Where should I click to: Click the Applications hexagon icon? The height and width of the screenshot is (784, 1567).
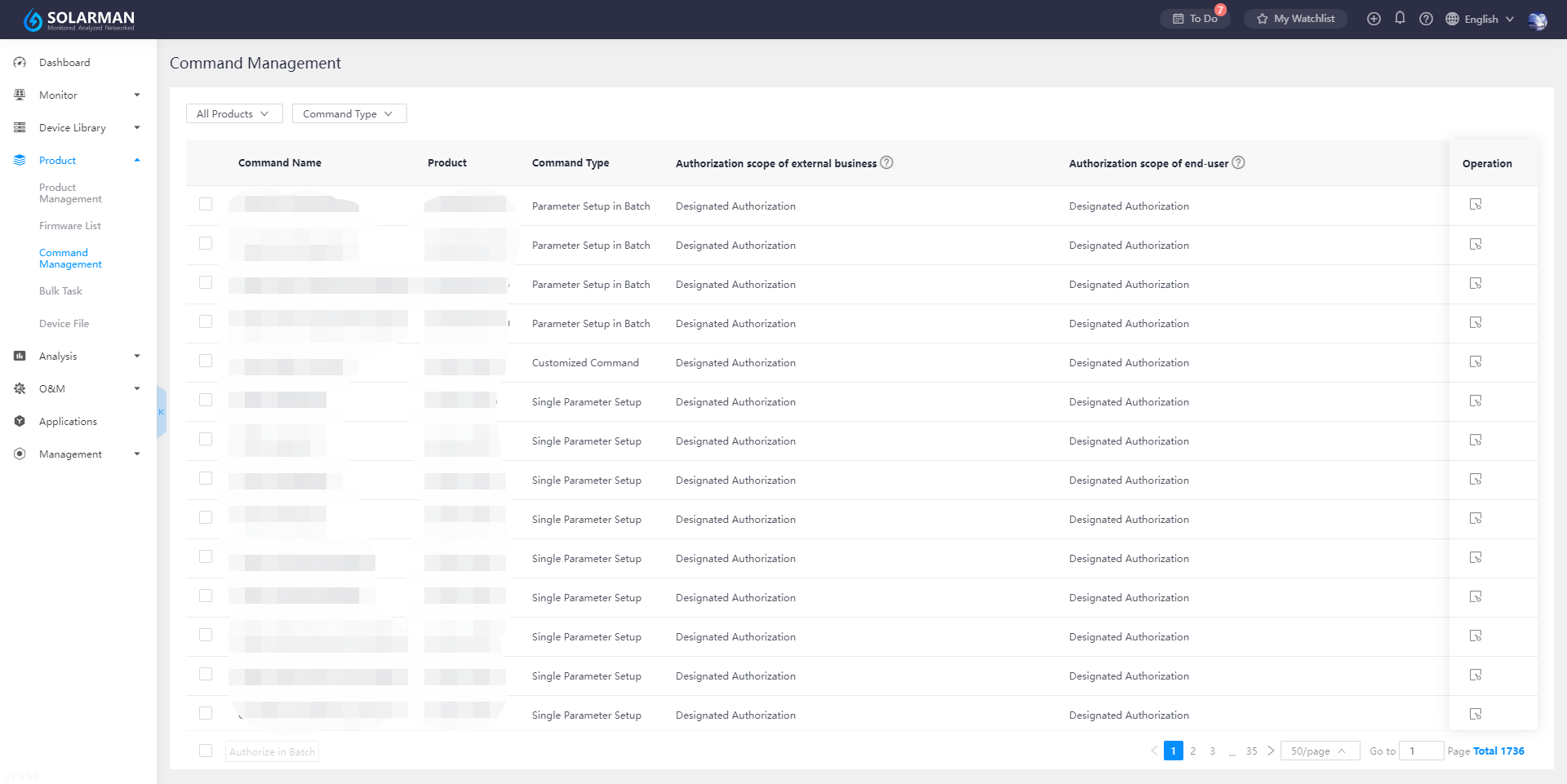point(20,421)
